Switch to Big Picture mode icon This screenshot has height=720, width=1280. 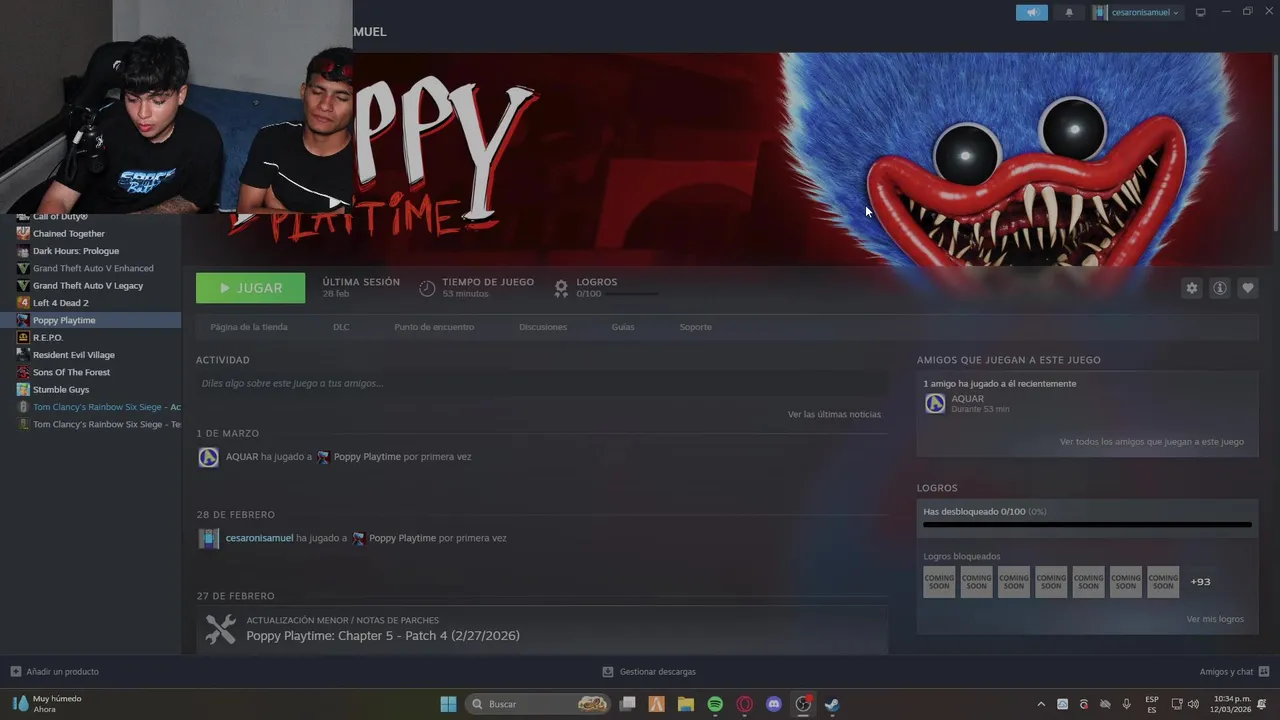tap(1201, 12)
